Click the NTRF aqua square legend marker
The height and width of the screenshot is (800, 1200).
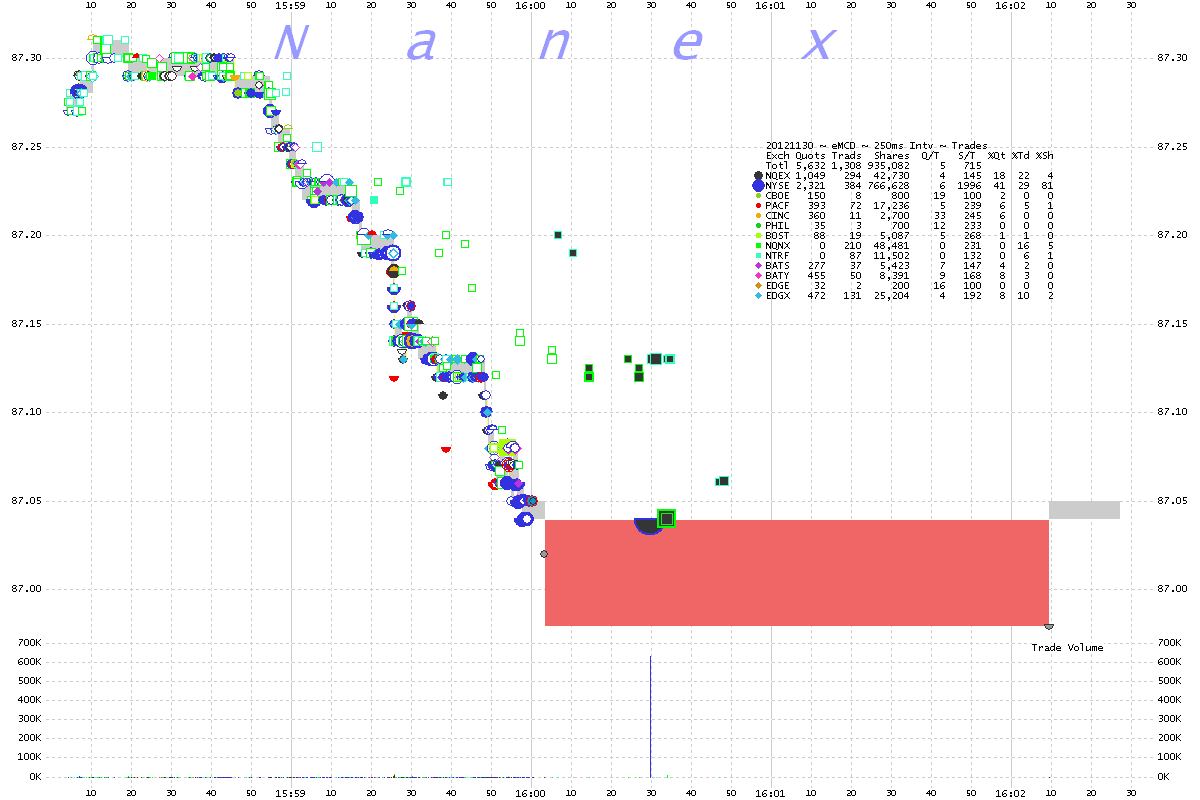(x=758, y=256)
